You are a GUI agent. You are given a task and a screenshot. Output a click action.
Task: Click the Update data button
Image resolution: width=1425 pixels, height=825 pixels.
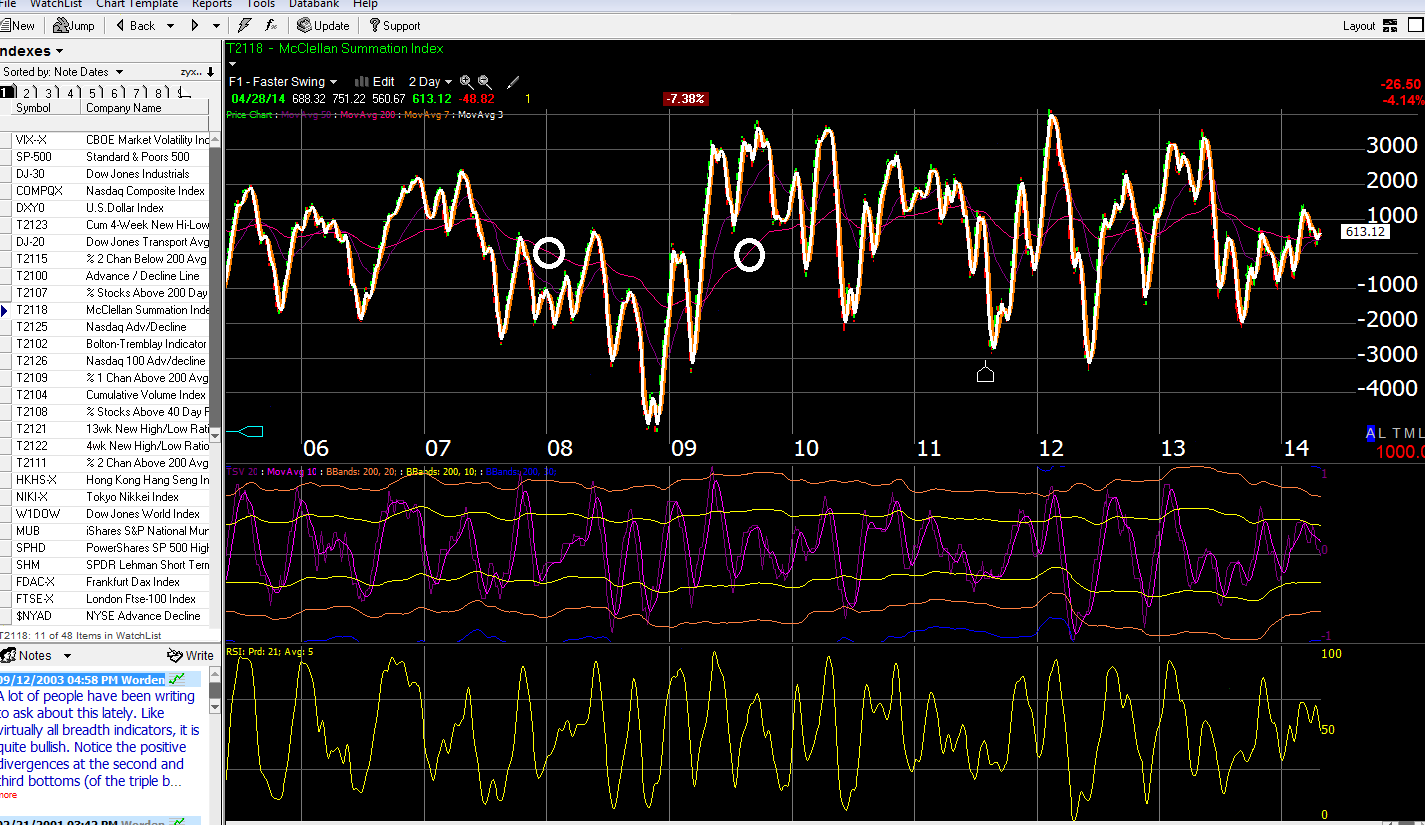pos(323,25)
